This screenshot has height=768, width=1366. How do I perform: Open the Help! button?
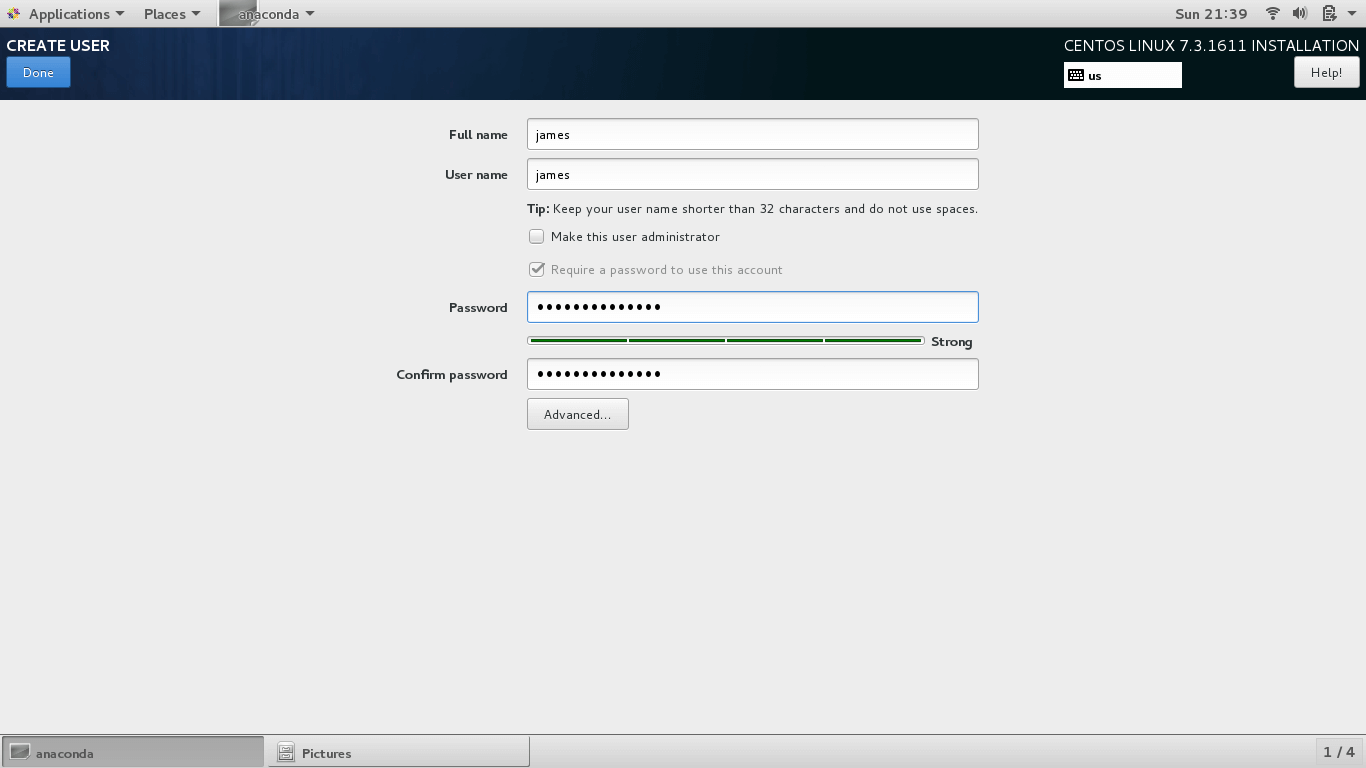(1326, 72)
